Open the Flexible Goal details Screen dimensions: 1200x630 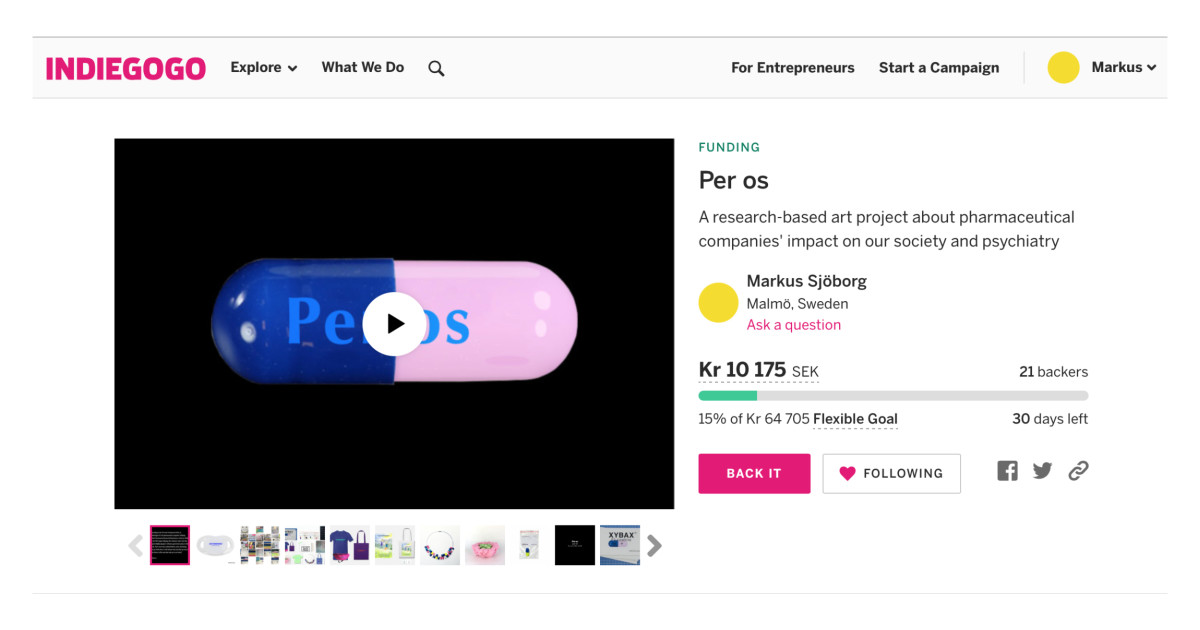[x=855, y=419]
